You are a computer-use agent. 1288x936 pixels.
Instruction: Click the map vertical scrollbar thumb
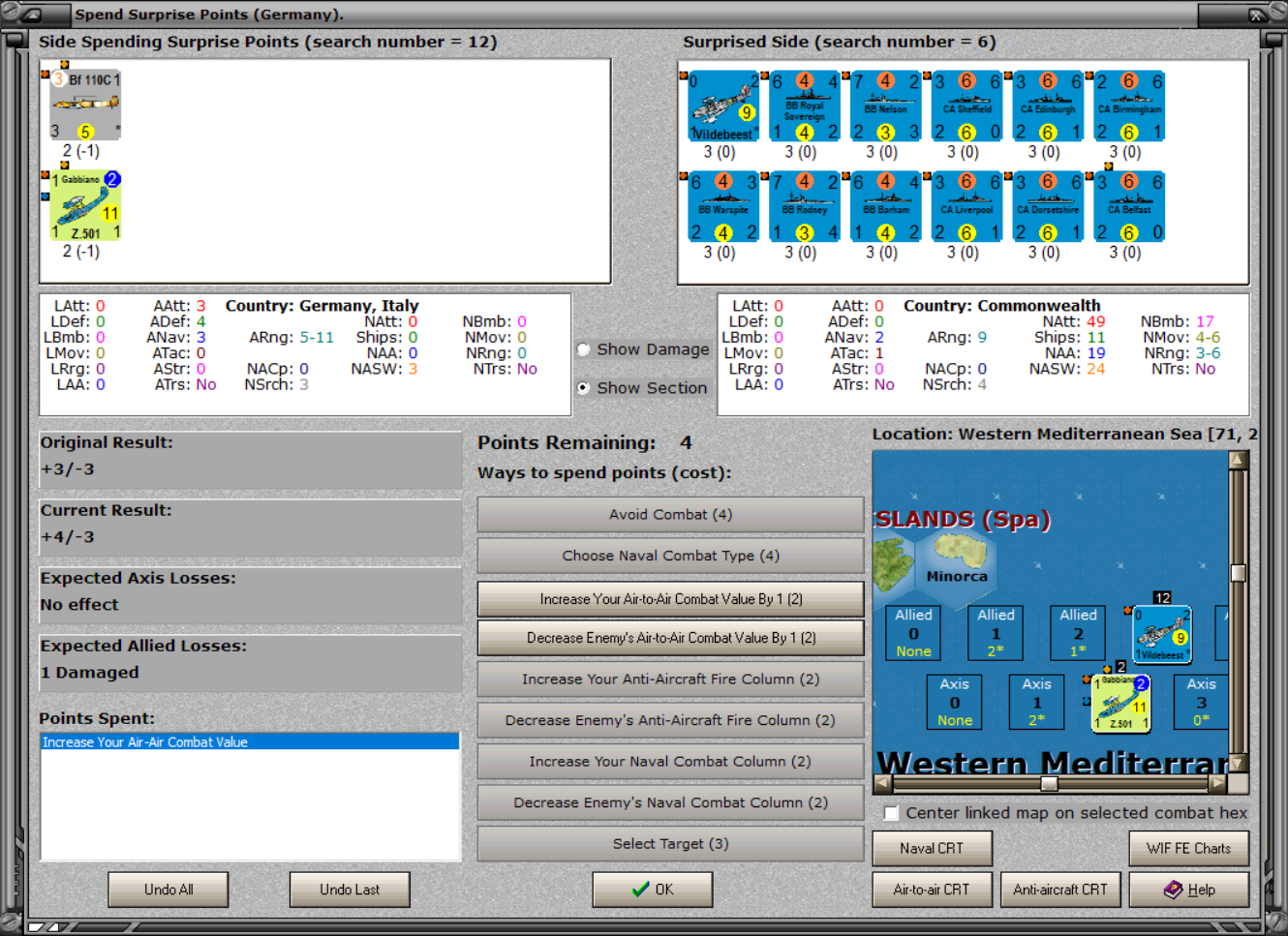coord(1237,572)
